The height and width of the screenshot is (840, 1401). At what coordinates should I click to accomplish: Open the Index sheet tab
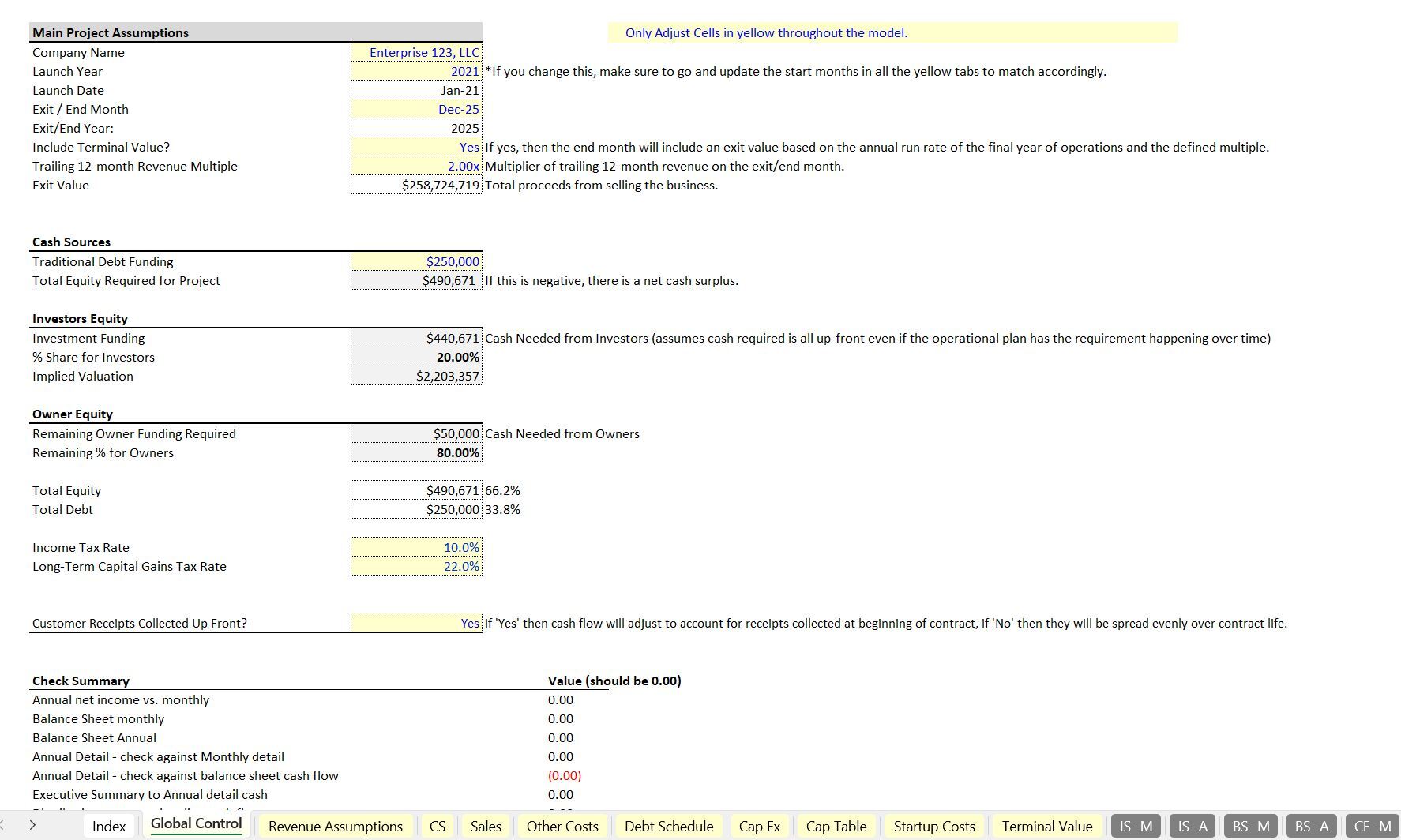(109, 826)
